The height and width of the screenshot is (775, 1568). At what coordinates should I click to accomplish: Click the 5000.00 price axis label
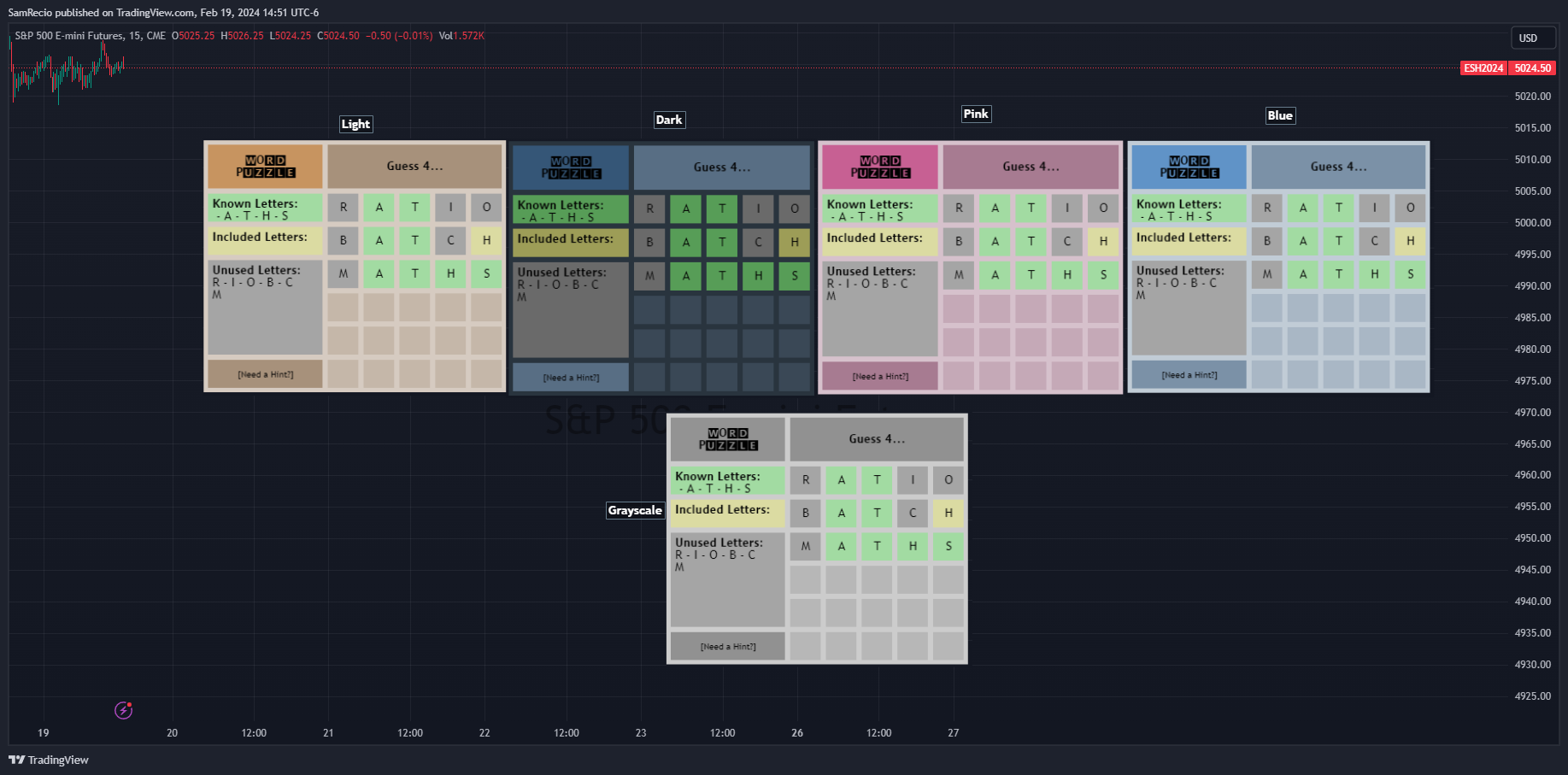[x=1533, y=223]
